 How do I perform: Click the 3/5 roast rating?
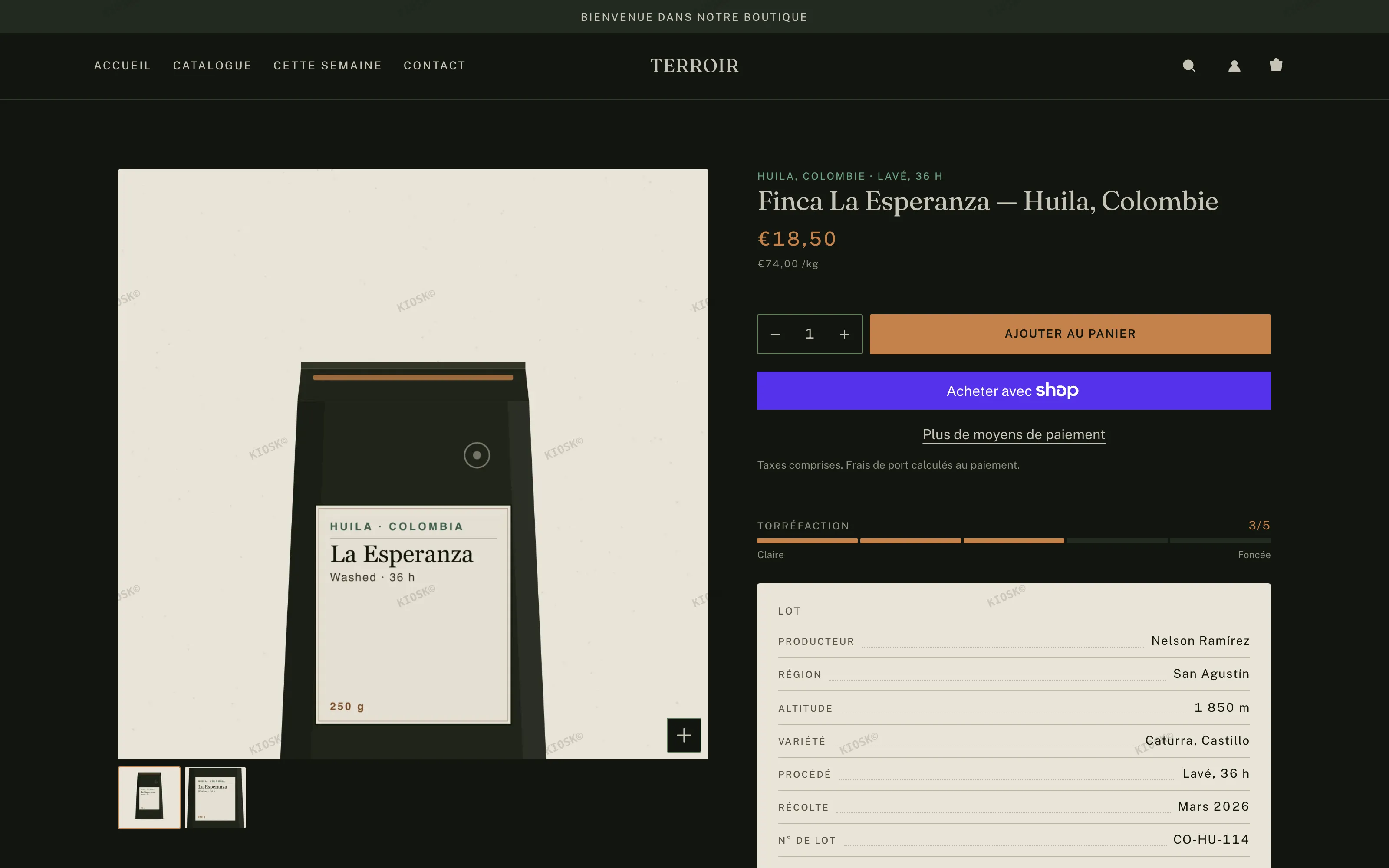pyautogui.click(x=1259, y=525)
